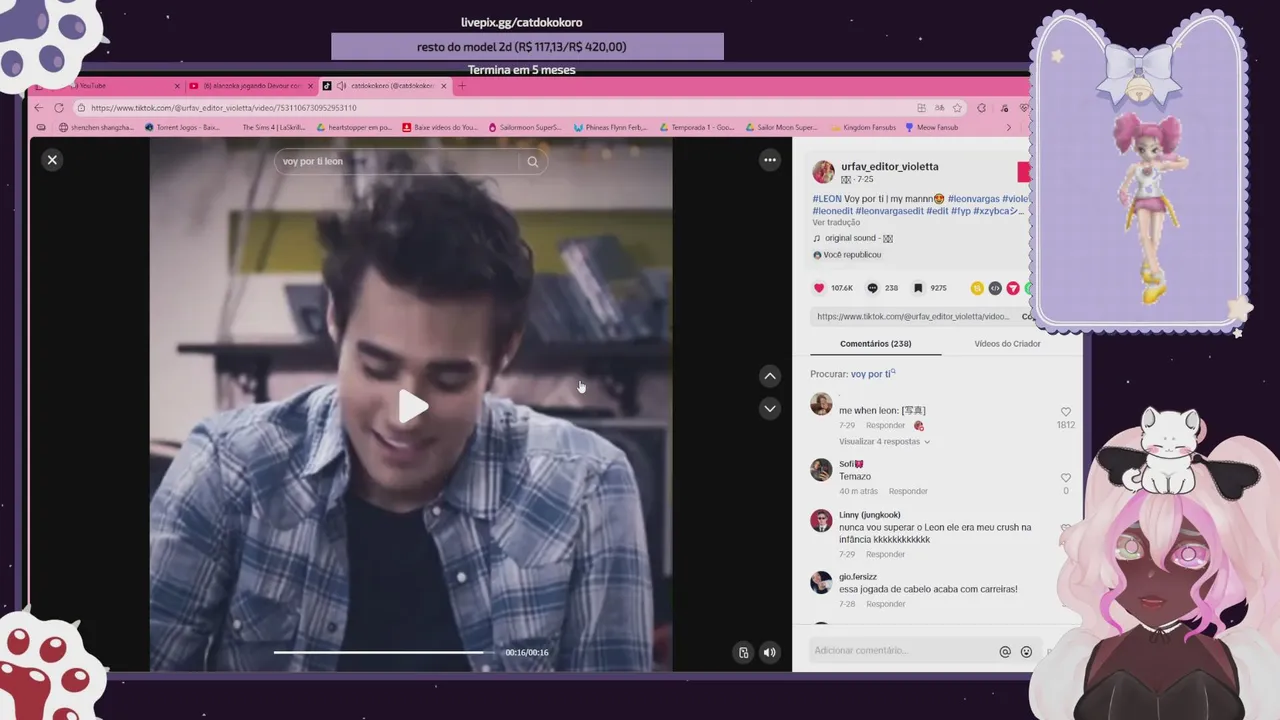
Task: Click the translate page icon in address bar
Action: [939, 107]
